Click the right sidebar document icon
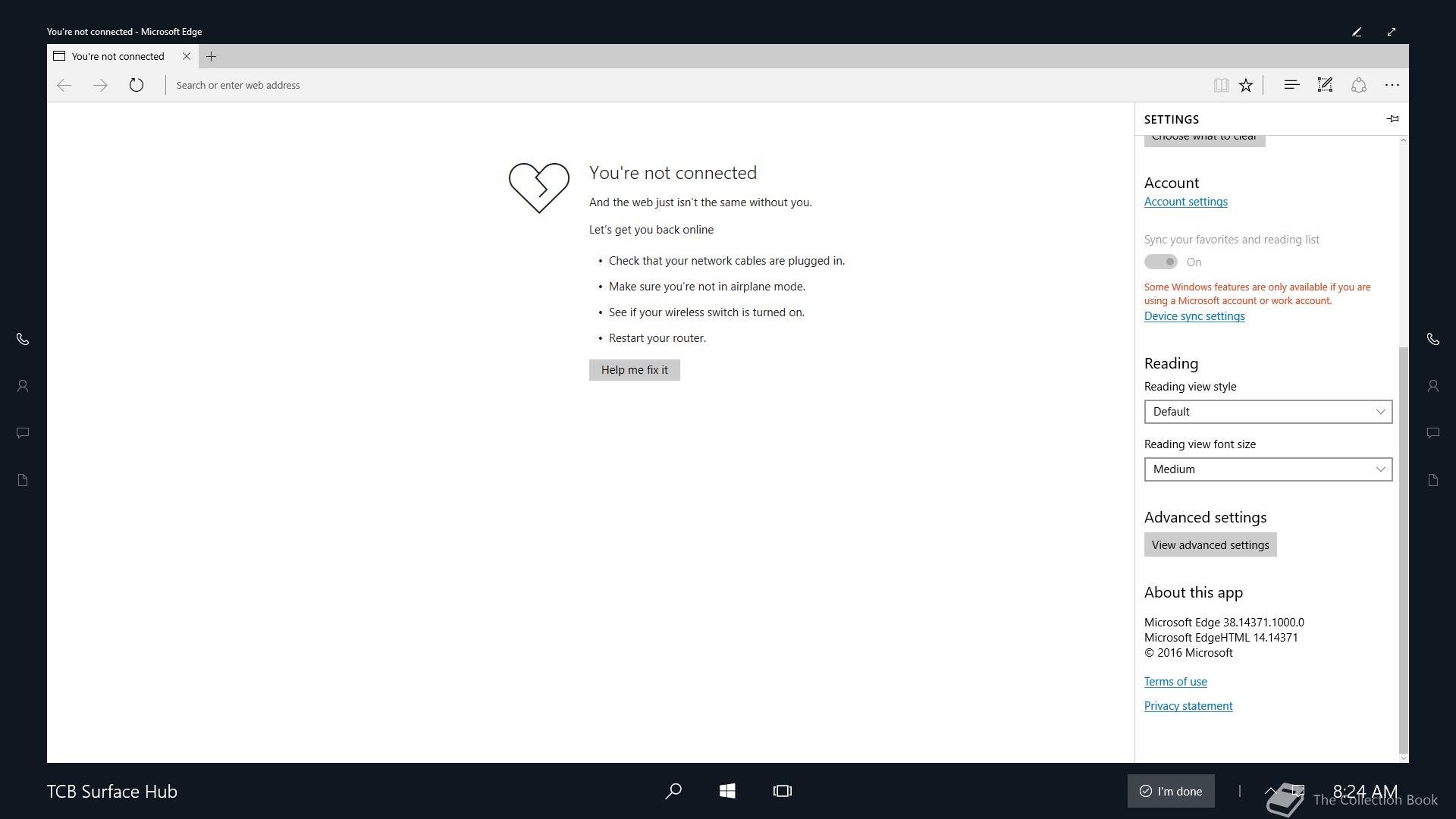1456x819 pixels. [x=1433, y=480]
